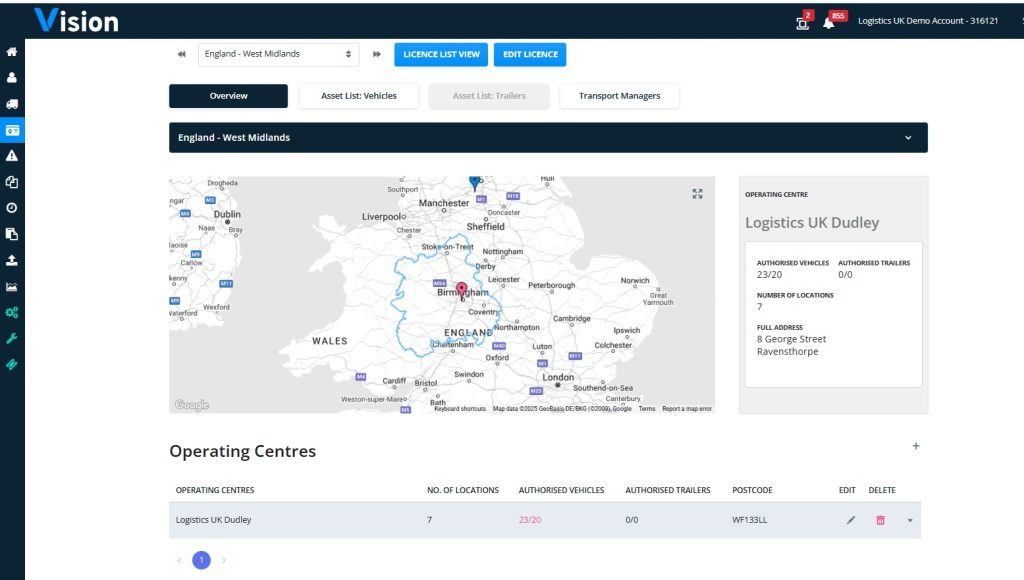Open the upload icon in sidebar
Viewport: 1024px width, 580px height.
pyautogui.click(x=12, y=260)
